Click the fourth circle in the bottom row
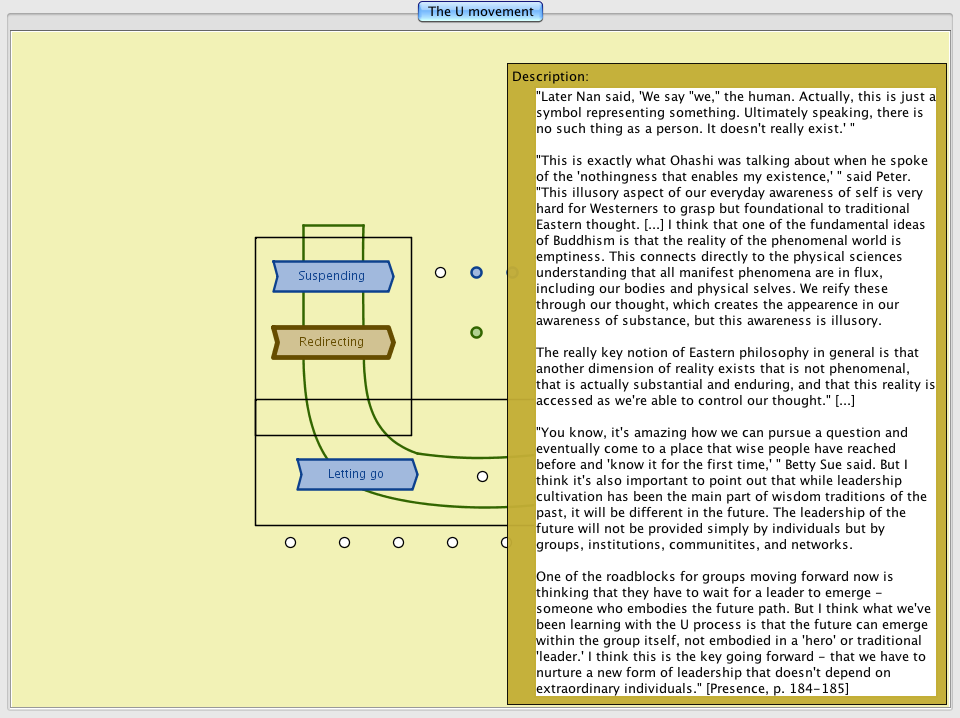The width and height of the screenshot is (960, 718). click(x=452, y=542)
